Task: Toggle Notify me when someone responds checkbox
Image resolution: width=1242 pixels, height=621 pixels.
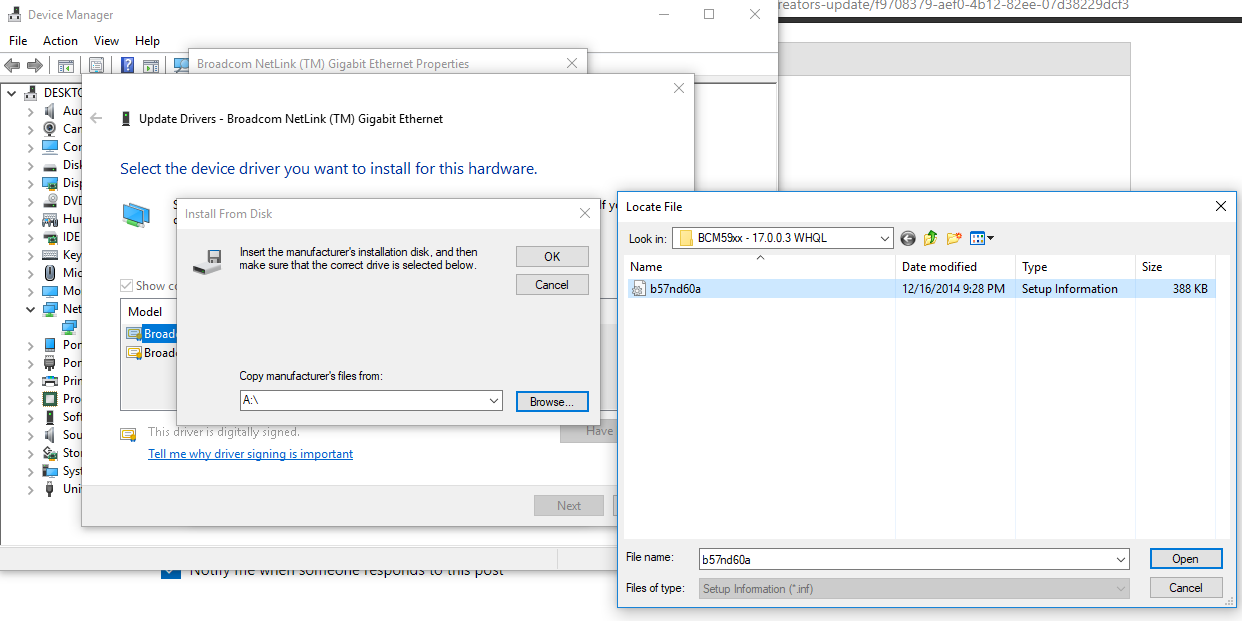Action: point(171,571)
